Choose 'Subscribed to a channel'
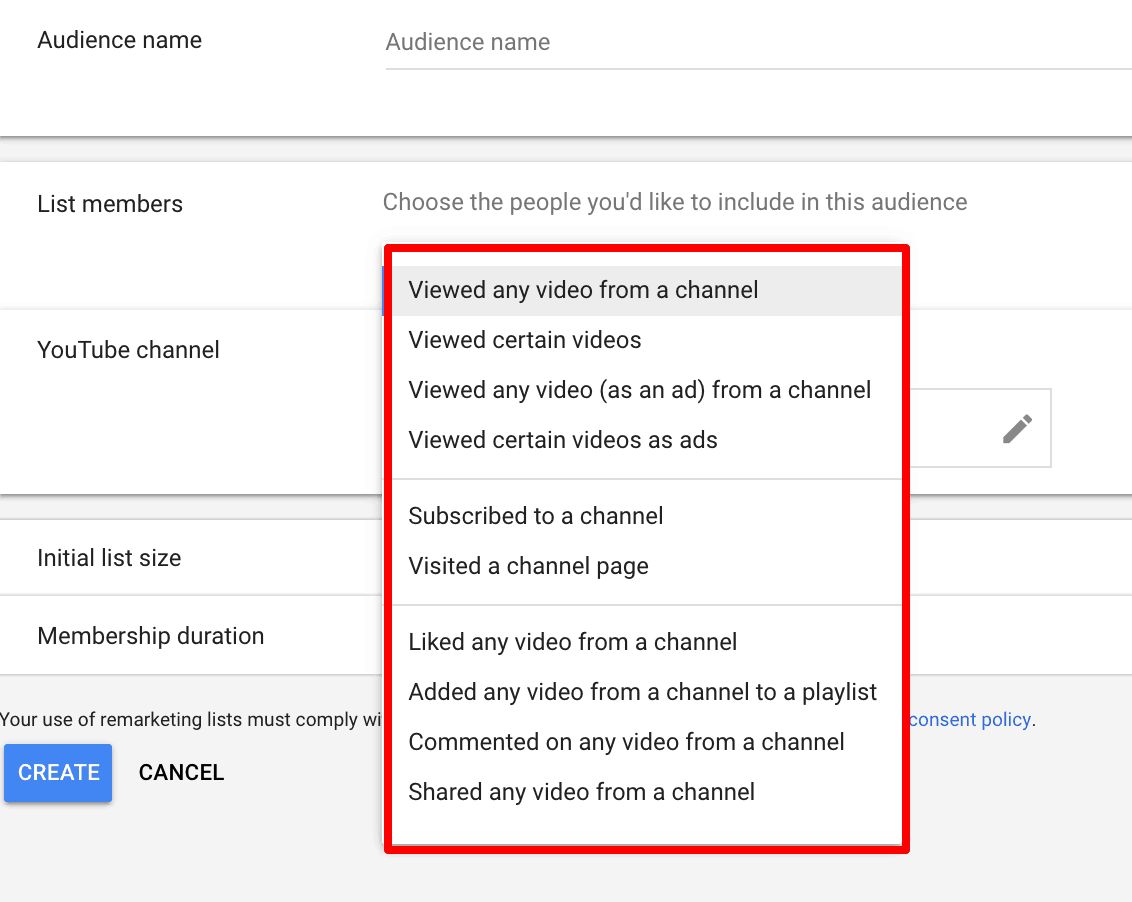 click(647, 516)
